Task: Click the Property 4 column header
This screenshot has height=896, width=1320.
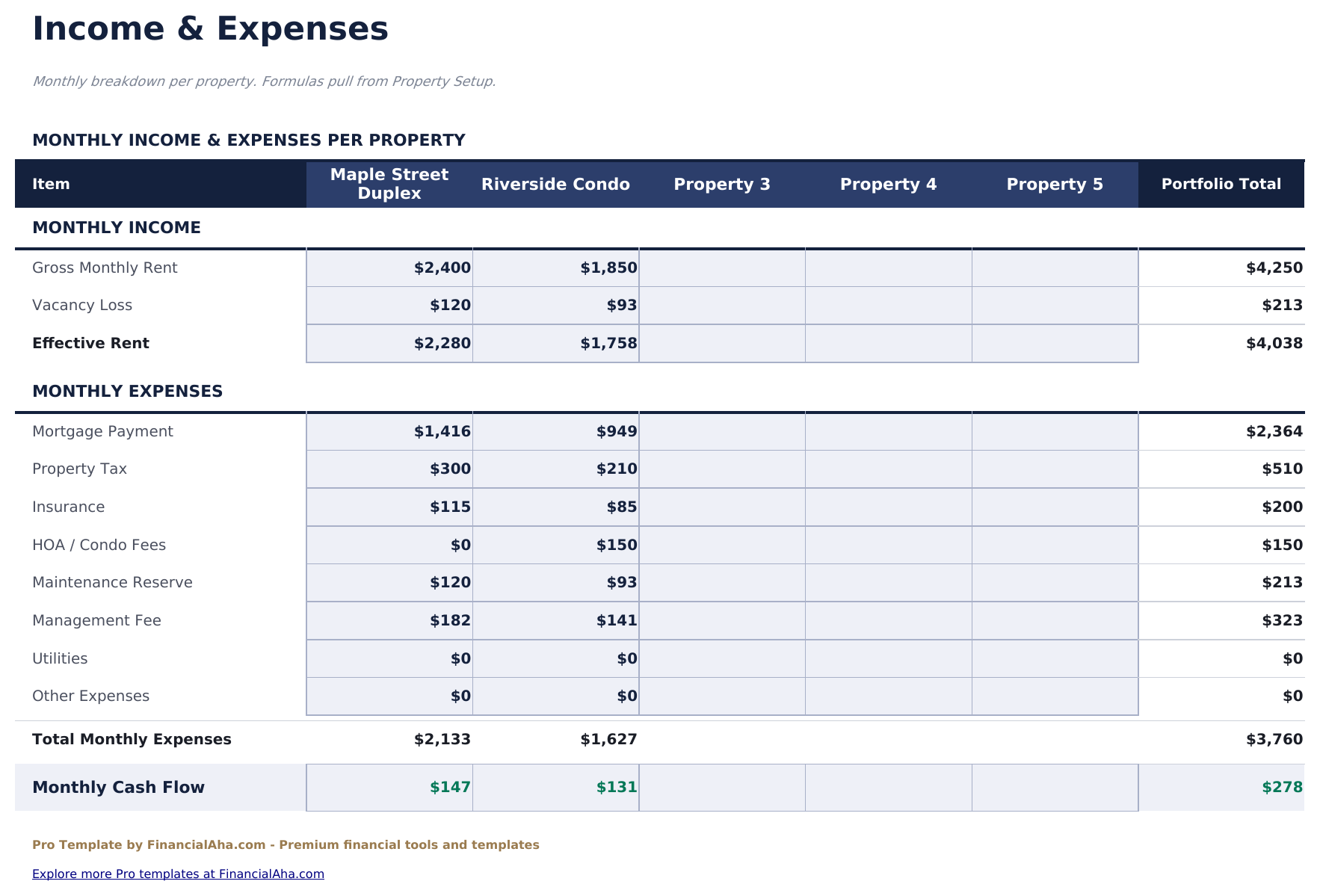Action: pos(888,184)
